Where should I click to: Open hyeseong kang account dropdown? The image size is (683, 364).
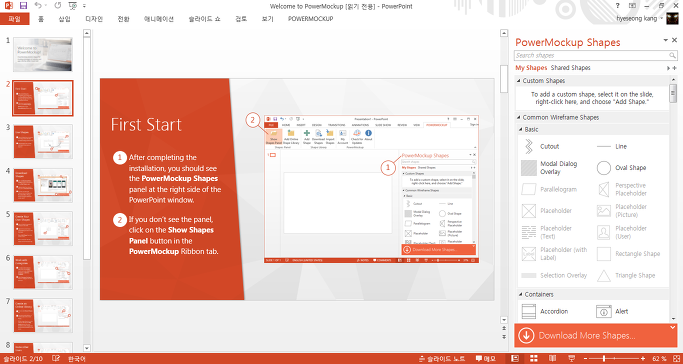coord(662,18)
